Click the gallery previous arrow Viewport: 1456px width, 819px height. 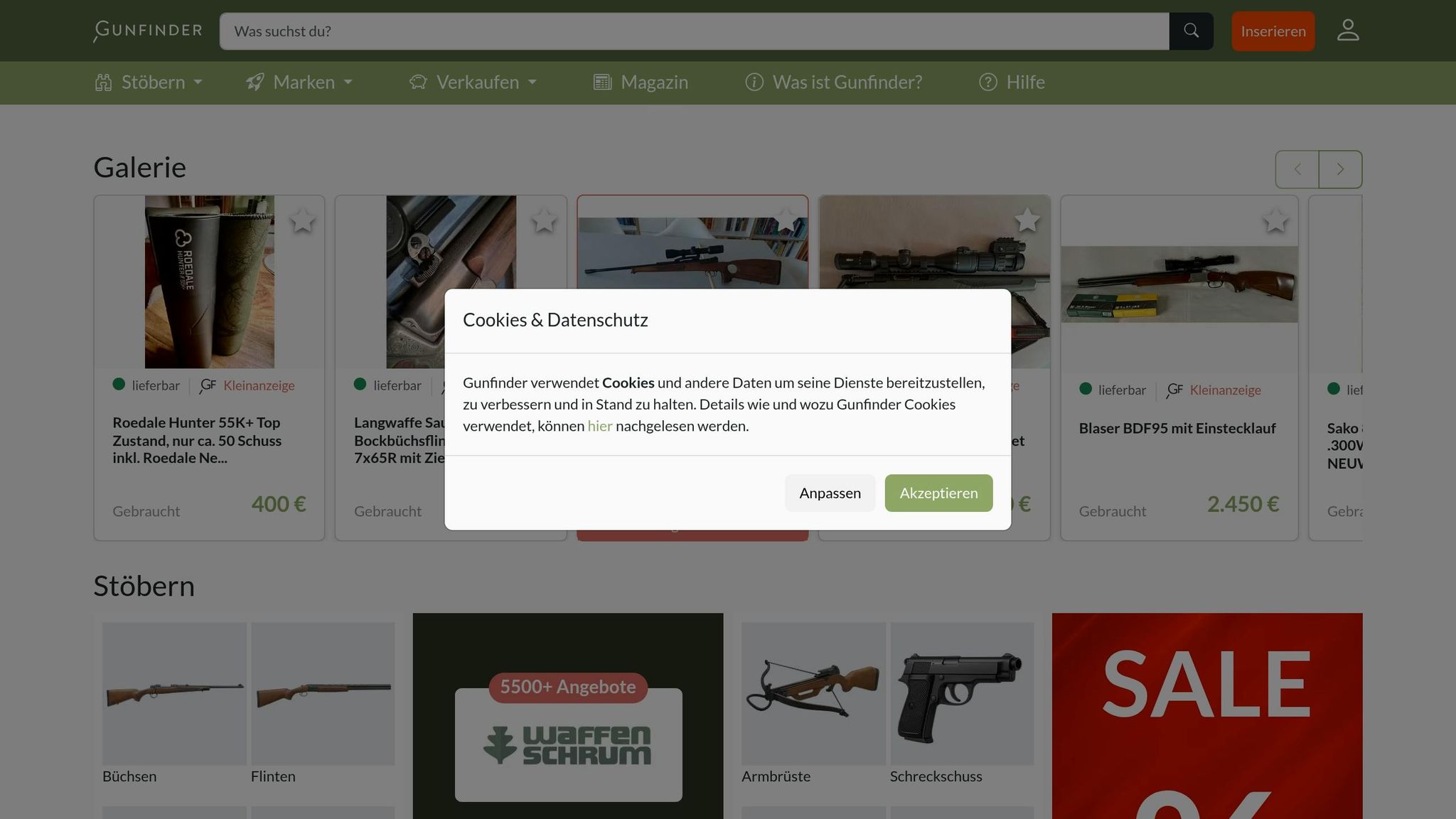pyautogui.click(x=1297, y=168)
